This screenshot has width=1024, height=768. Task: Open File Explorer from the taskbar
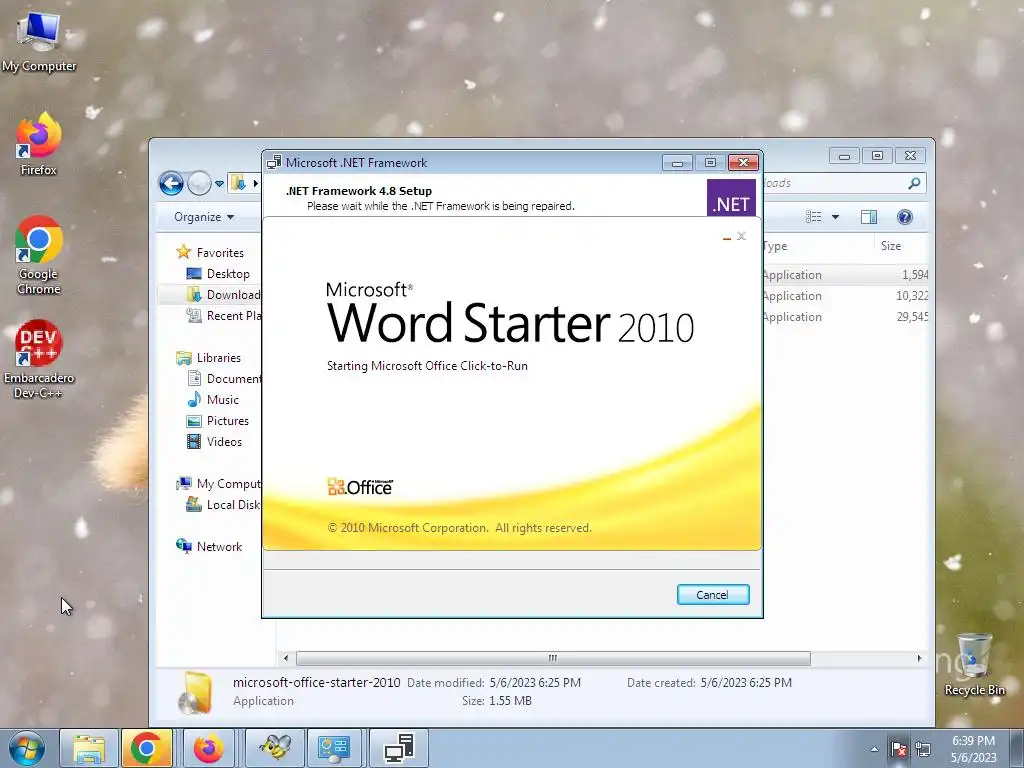(89, 748)
